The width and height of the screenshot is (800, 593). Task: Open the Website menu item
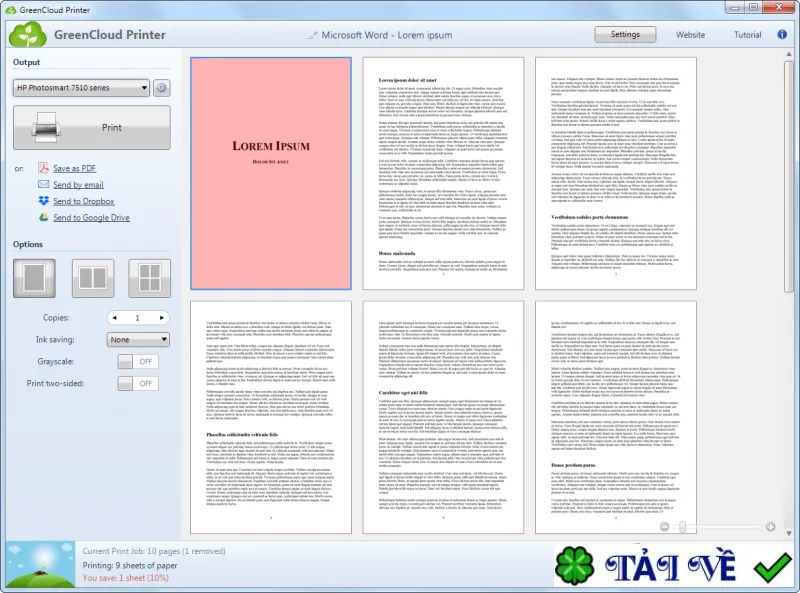pyautogui.click(x=690, y=35)
